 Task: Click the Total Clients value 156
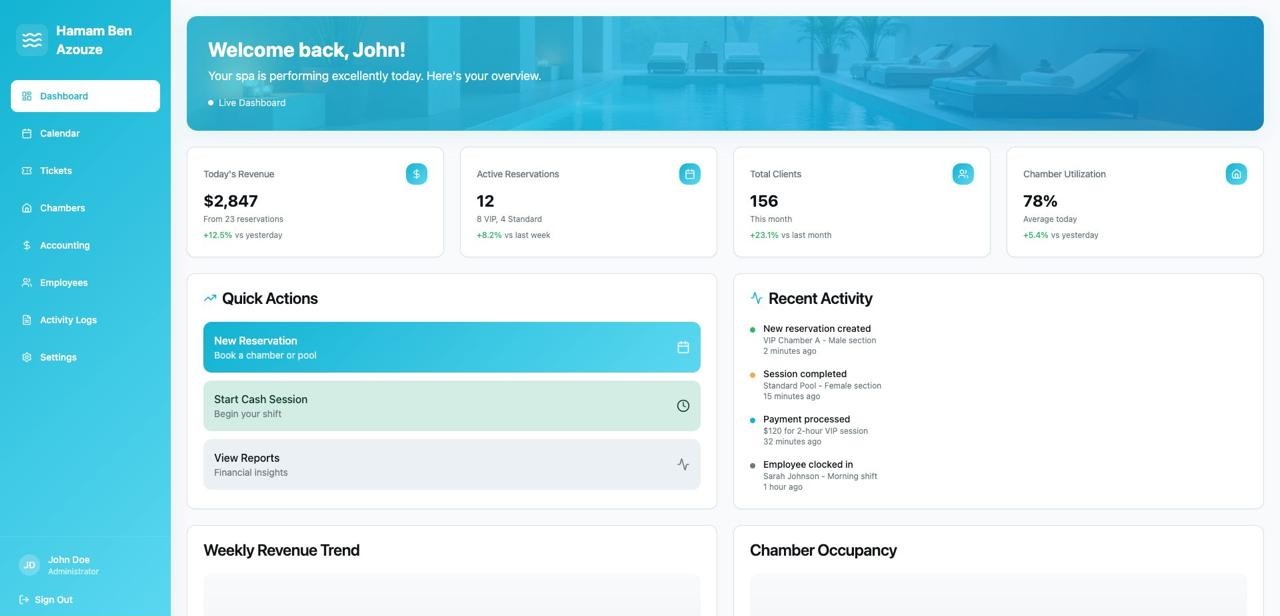pos(764,201)
